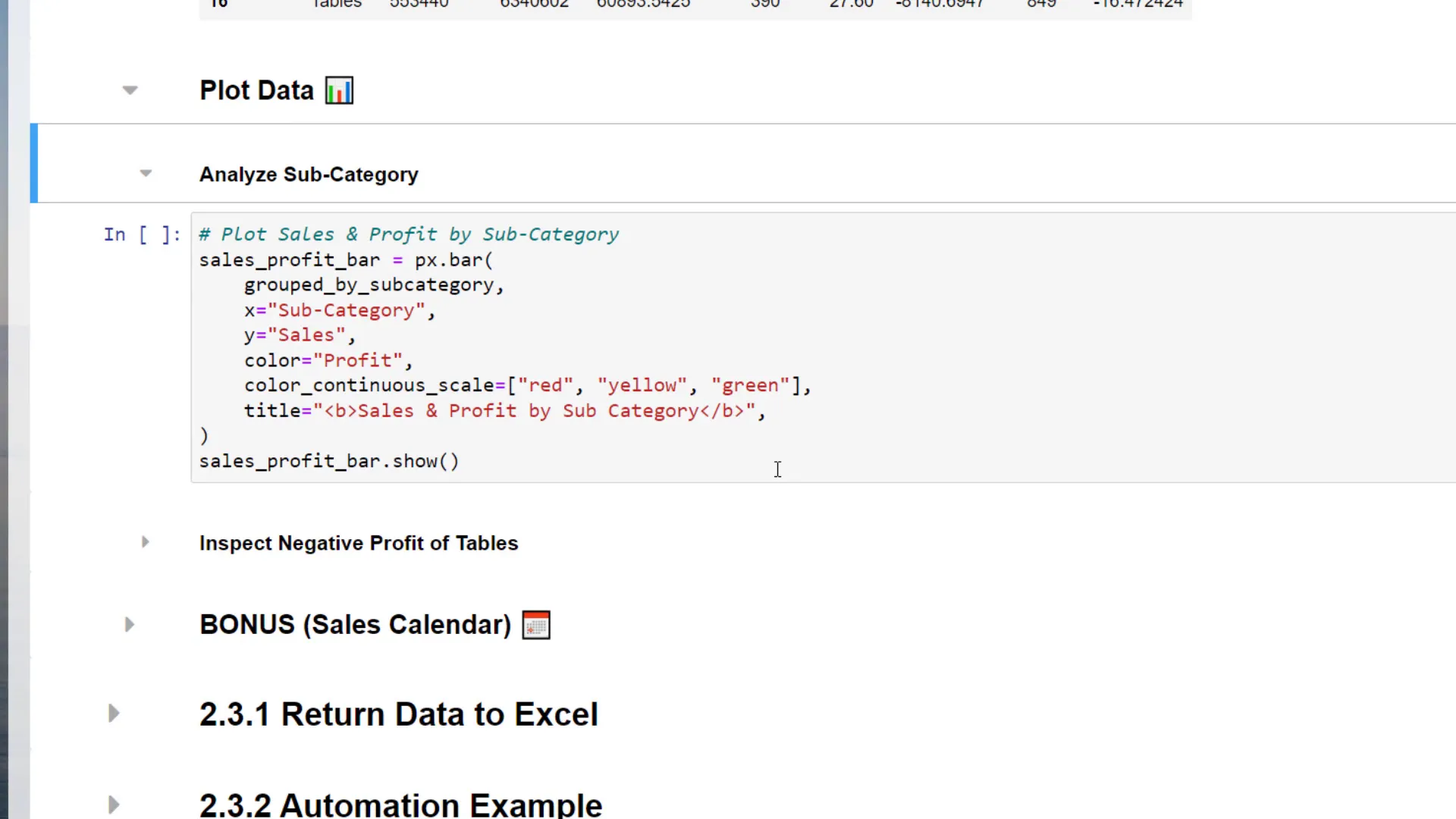Click the calendar icon beside BONUS heading
1456x819 pixels.
pos(536,625)
